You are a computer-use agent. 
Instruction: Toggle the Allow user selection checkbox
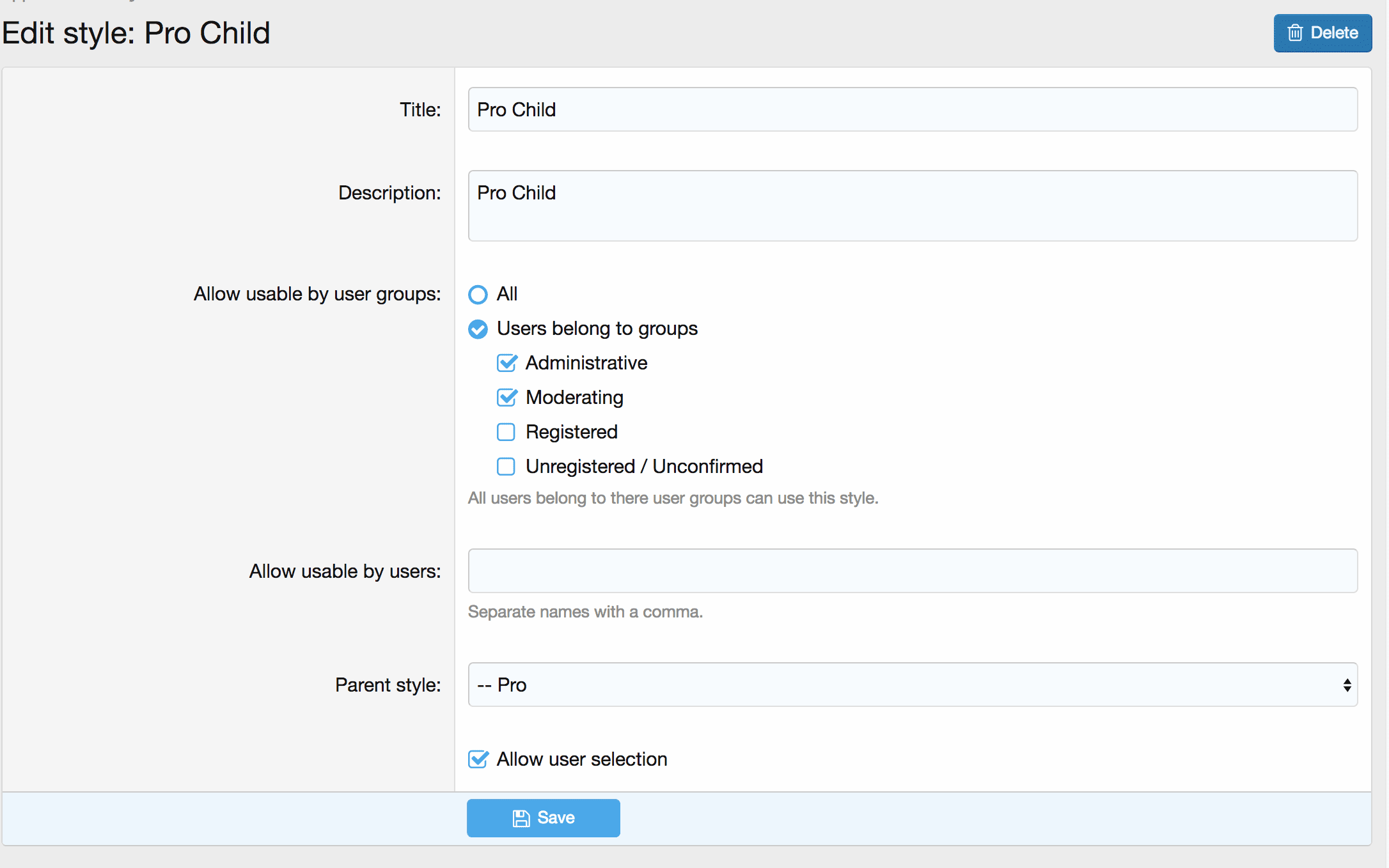[478, 759]
